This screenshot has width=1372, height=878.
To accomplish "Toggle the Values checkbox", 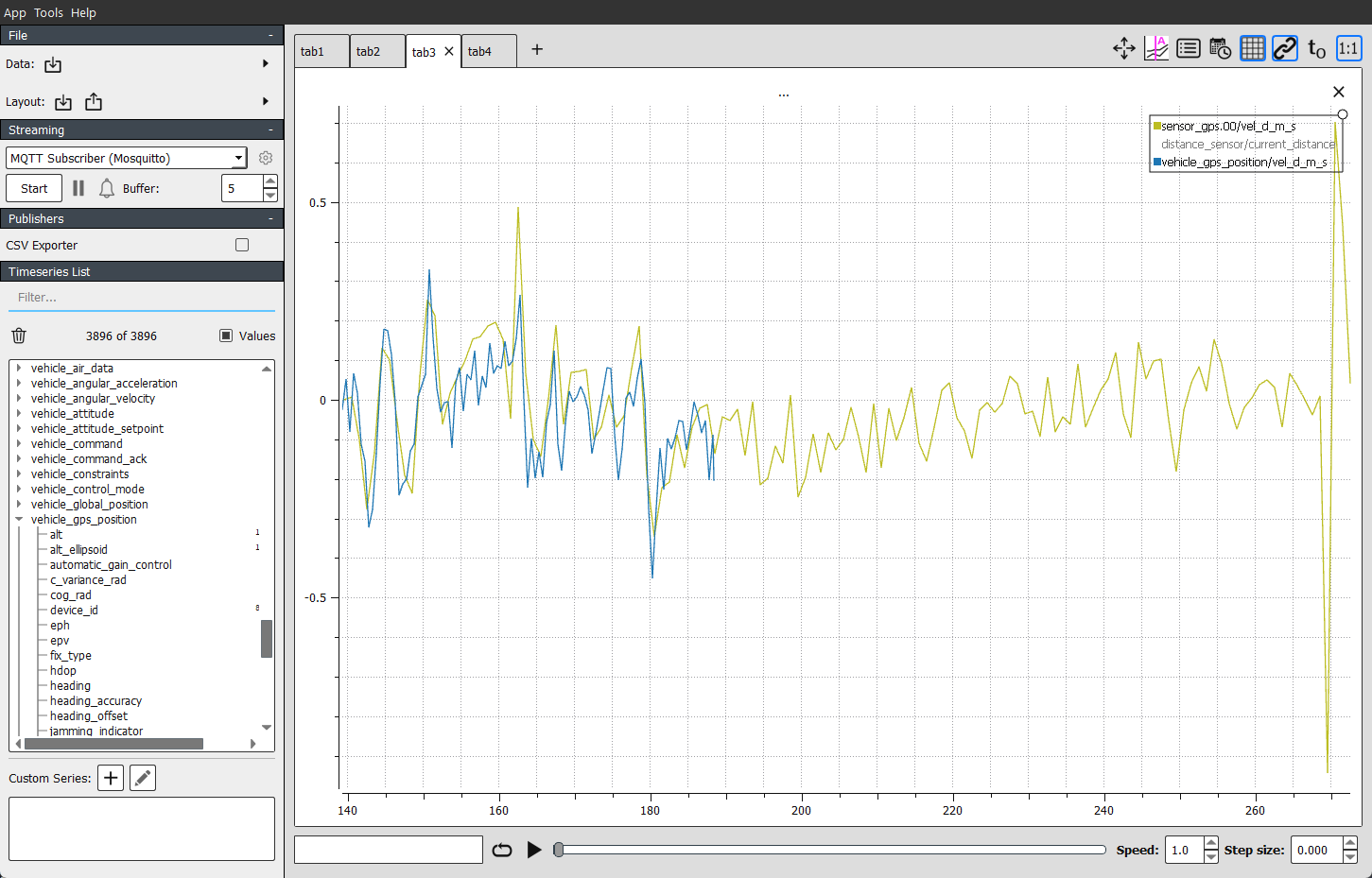I will [226, 336].
